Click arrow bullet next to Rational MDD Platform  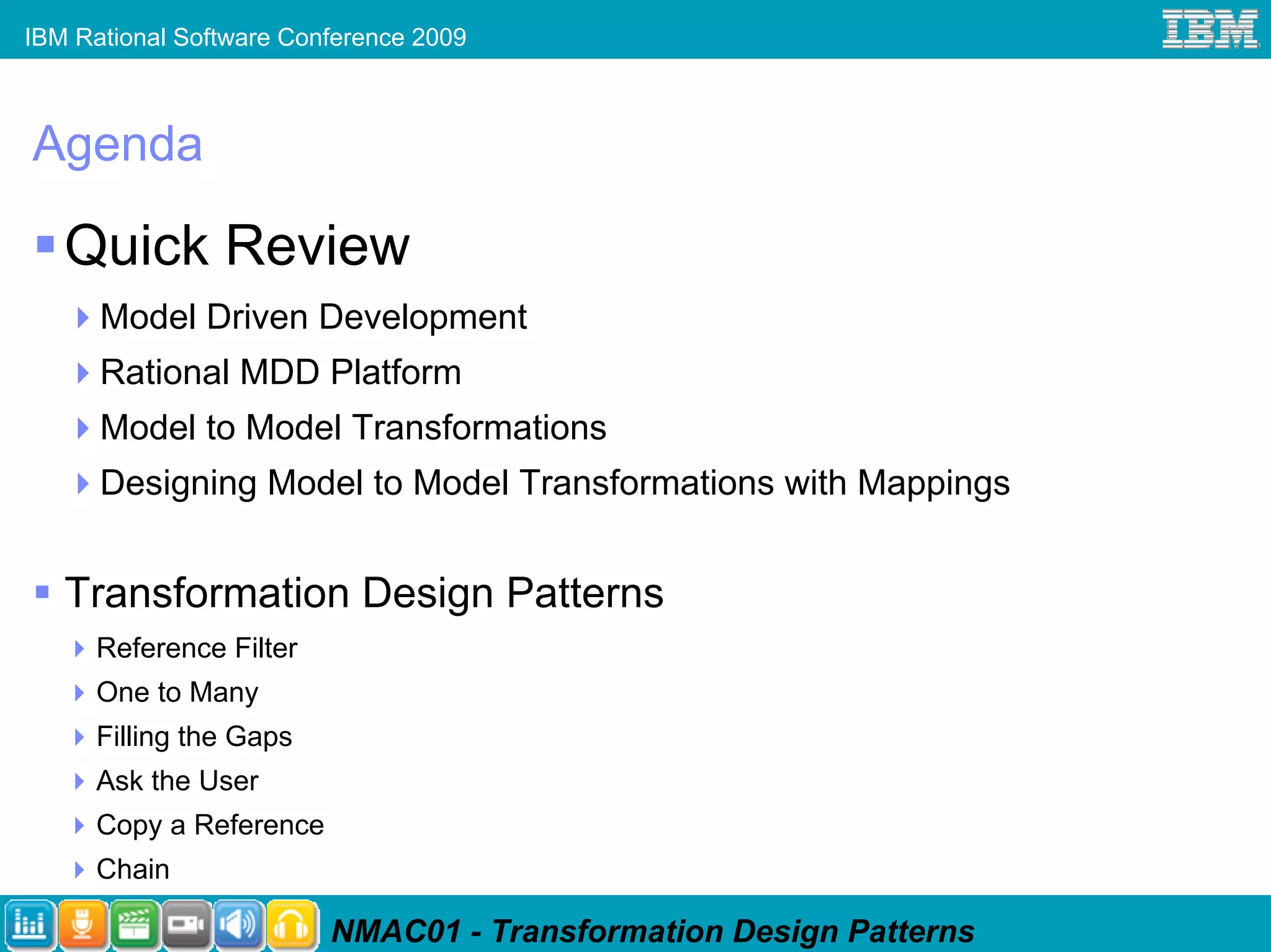(x=83, y=372)
